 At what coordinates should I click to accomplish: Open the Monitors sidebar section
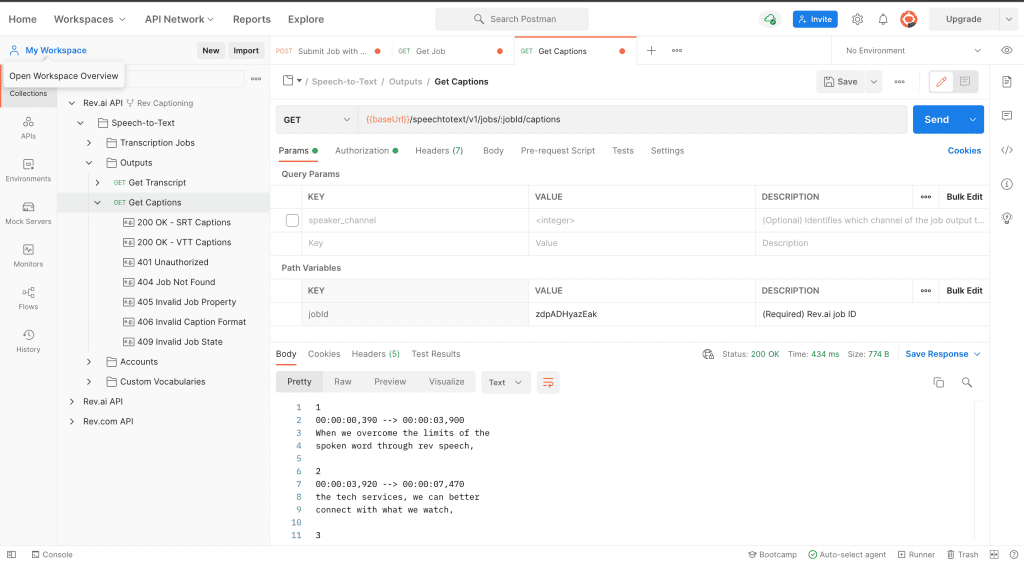point(28,255)
